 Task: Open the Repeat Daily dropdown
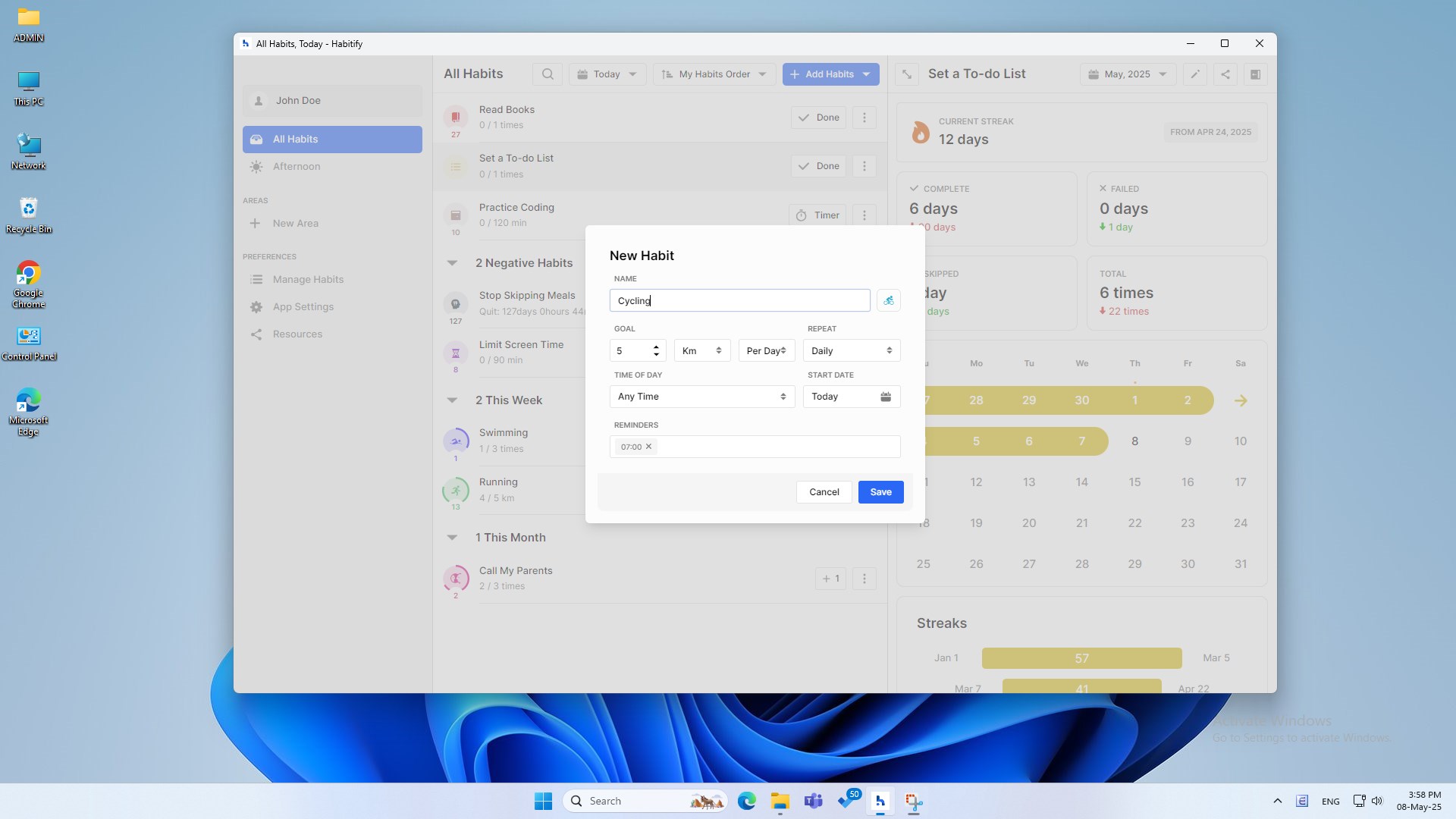click(x=851, y=350)
